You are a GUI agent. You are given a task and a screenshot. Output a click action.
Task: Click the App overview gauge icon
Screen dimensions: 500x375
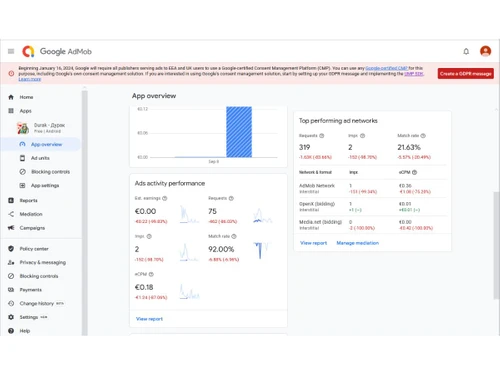(22, 144)
